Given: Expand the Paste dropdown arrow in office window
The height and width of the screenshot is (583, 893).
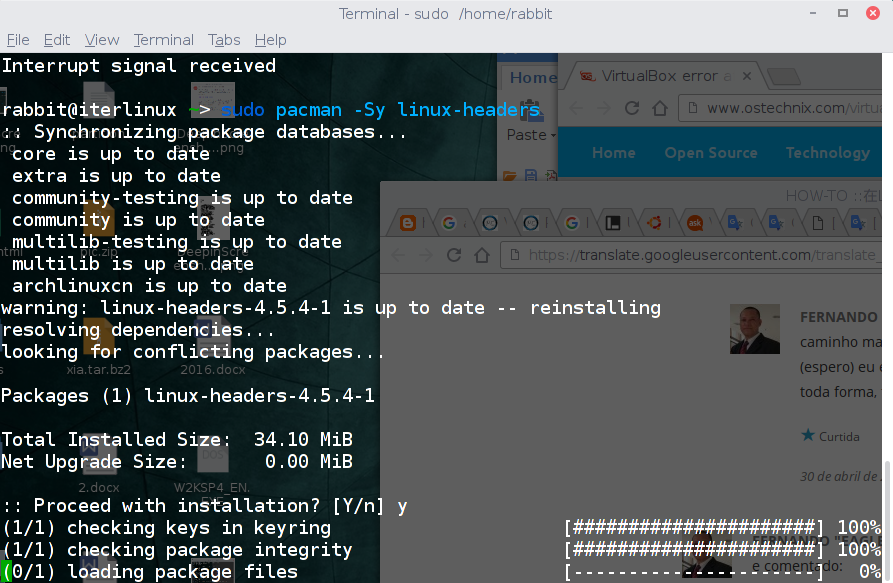Looking at the screenshot, I should [553, 136].
